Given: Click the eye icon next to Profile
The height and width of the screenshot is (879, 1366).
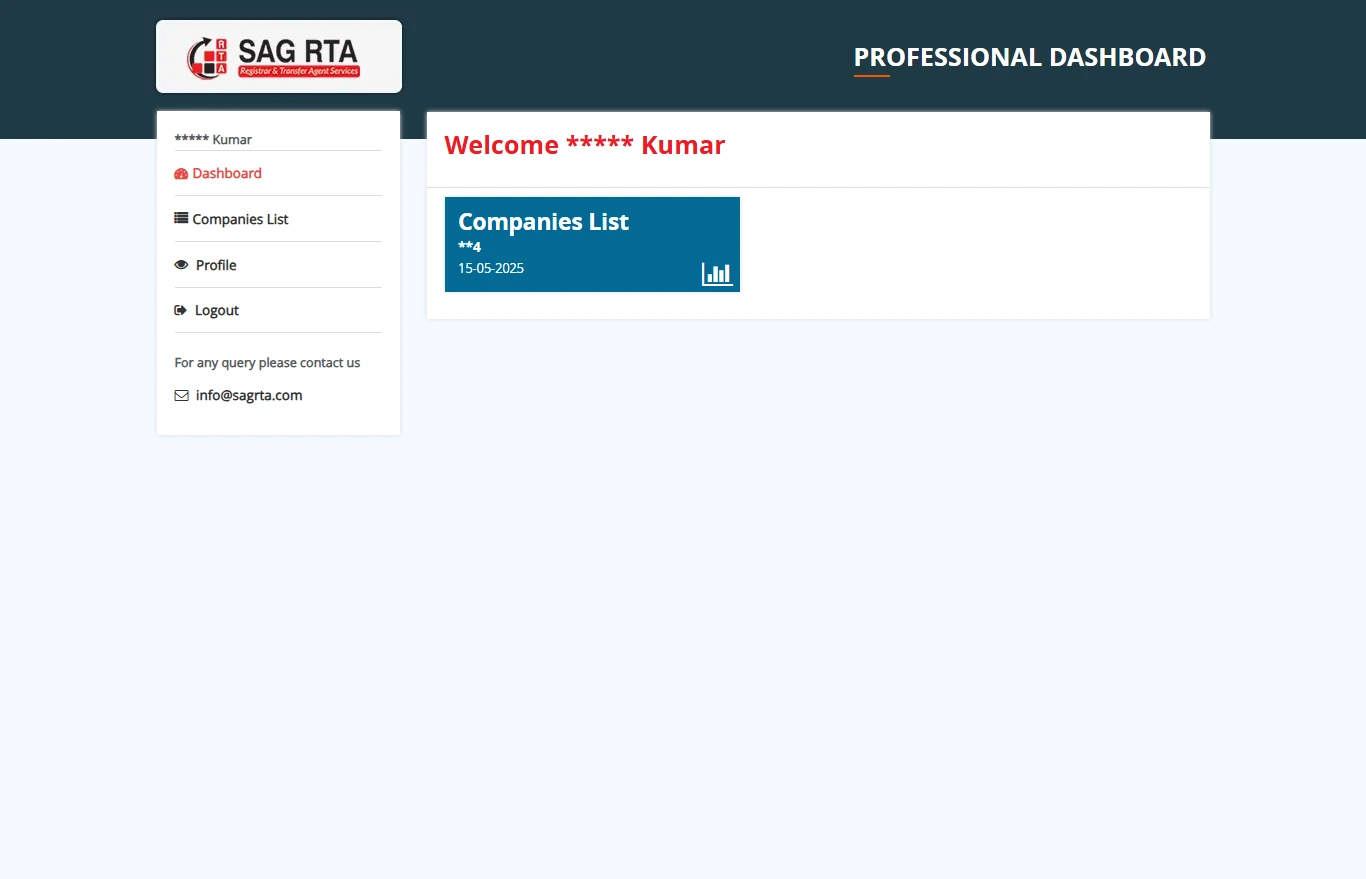Looking at the screenshot, I should tap(181, 265).
